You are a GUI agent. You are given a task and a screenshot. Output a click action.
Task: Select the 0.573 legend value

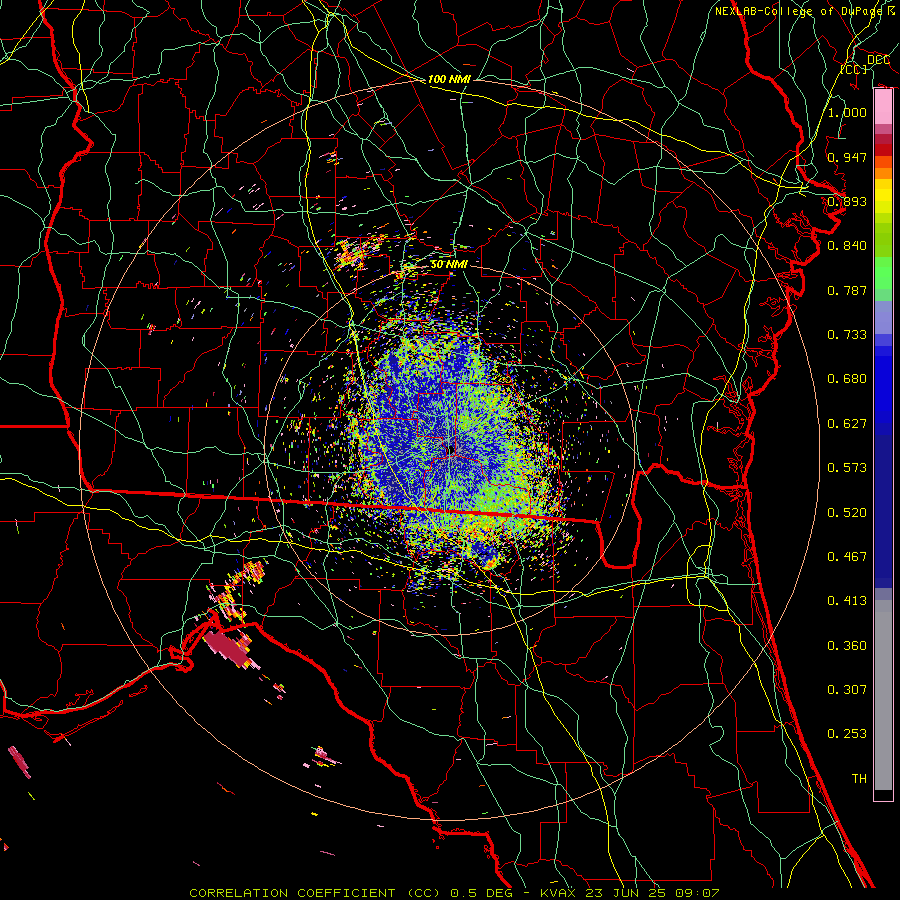847,468
